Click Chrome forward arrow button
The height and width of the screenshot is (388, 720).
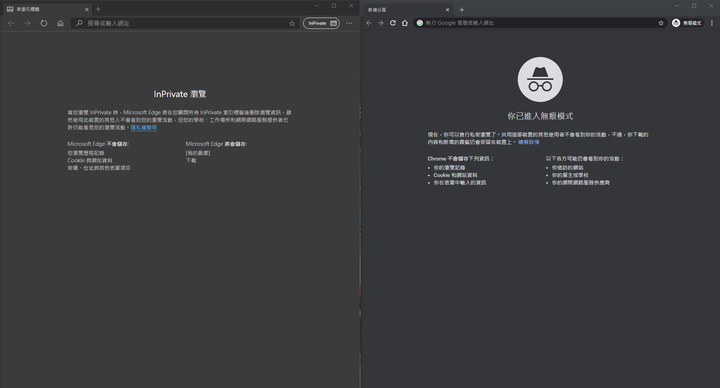pyautogui.click(x=381, y=23)
